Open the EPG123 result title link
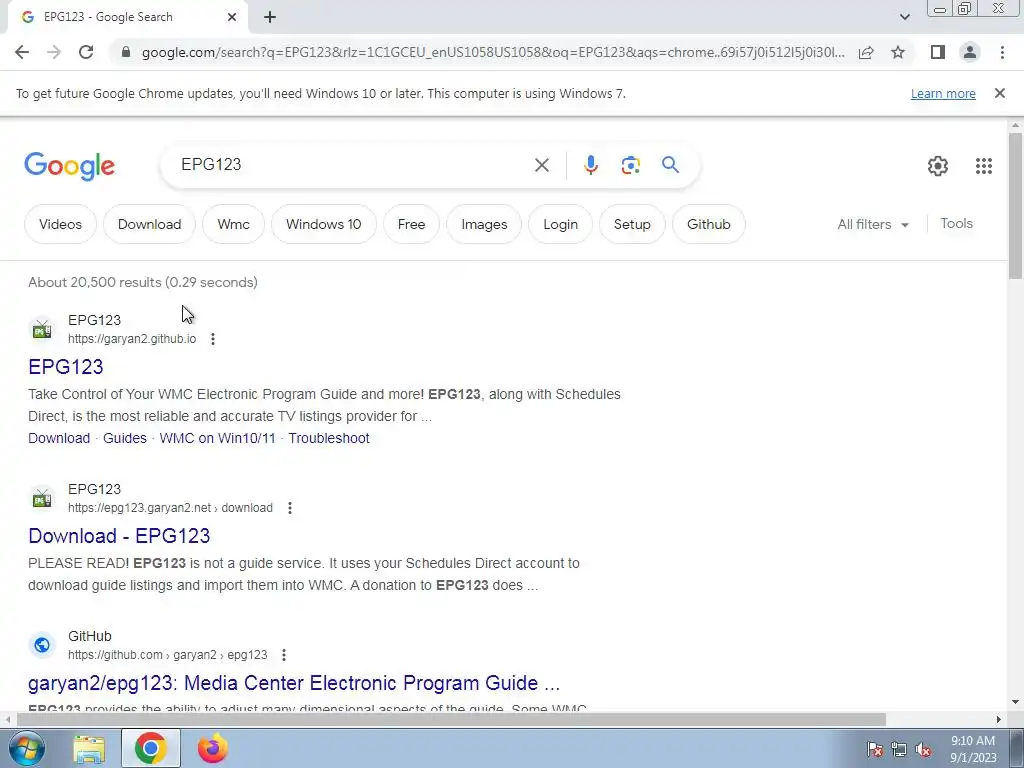1024x768 pixels. tap(66, 367)
